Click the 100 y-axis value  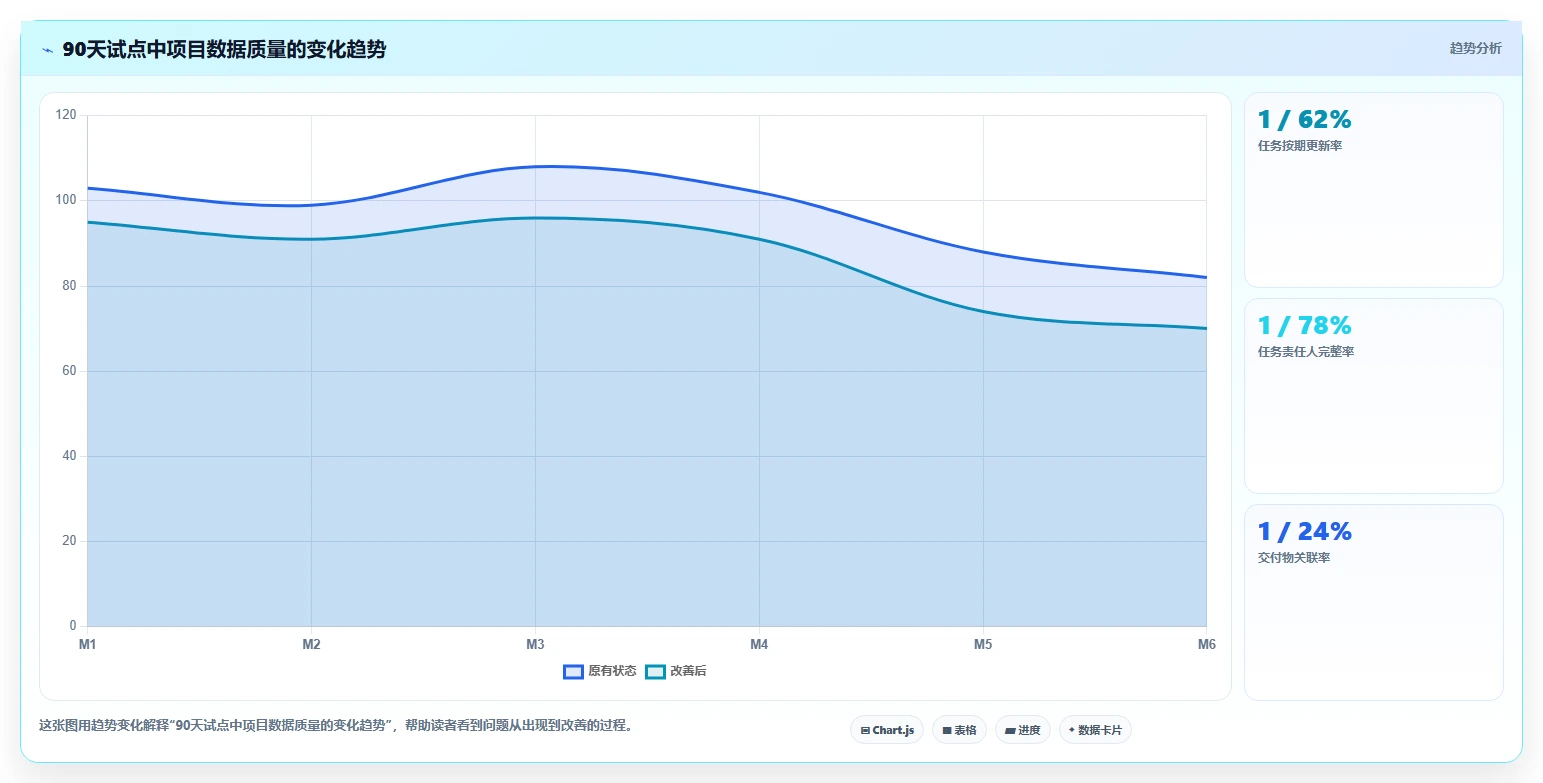66,200
